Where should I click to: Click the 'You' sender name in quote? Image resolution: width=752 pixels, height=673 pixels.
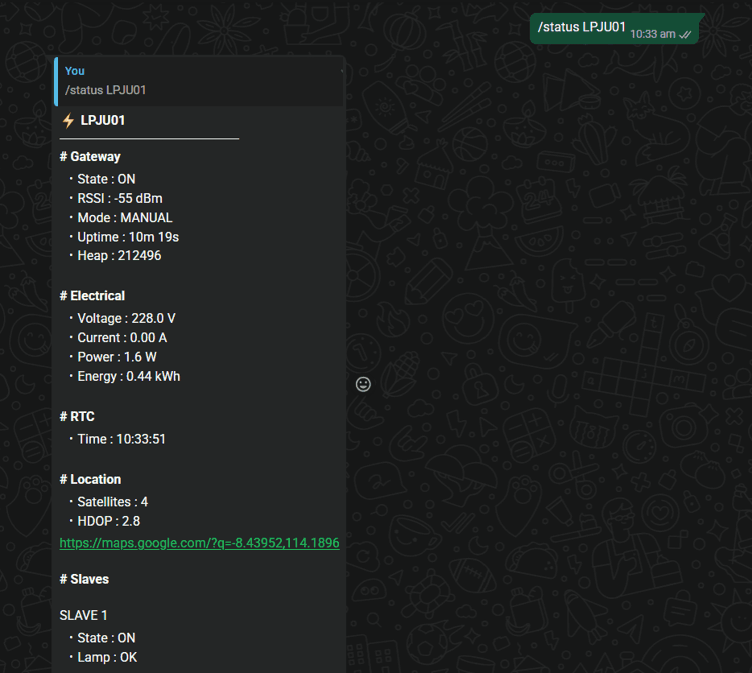[75, 71]
